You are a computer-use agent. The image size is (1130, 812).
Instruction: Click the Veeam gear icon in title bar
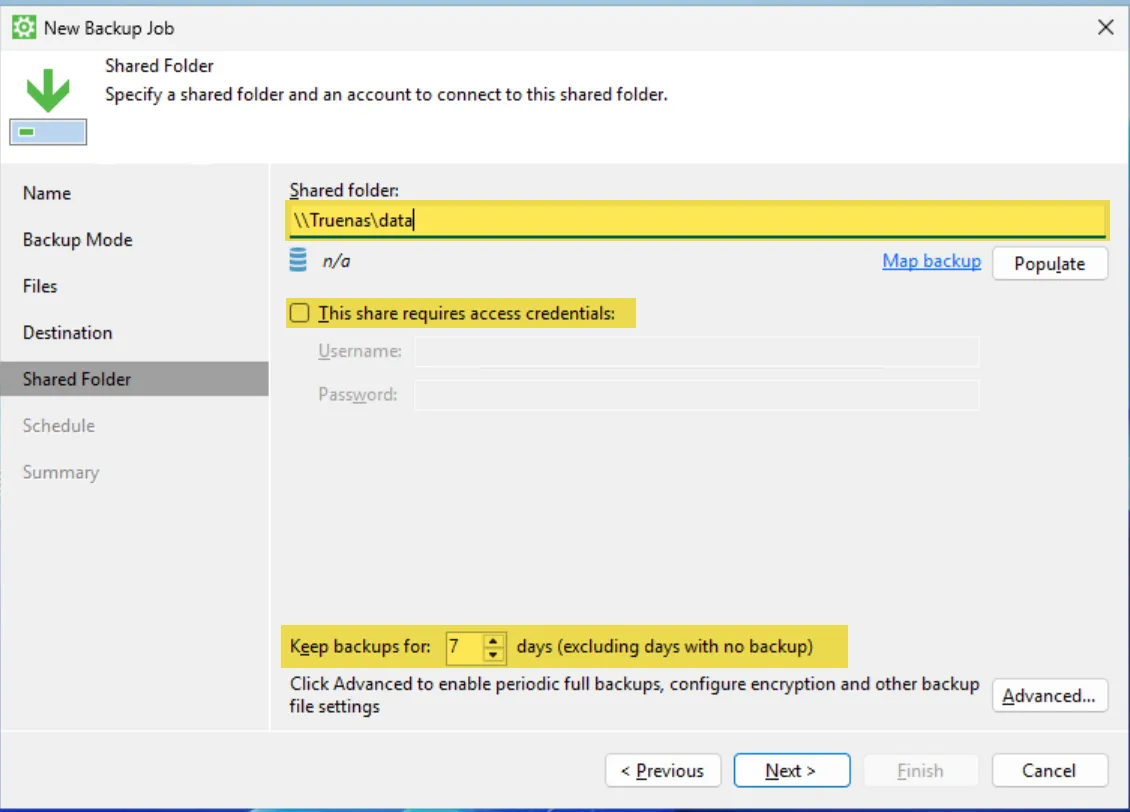point(24,28)
